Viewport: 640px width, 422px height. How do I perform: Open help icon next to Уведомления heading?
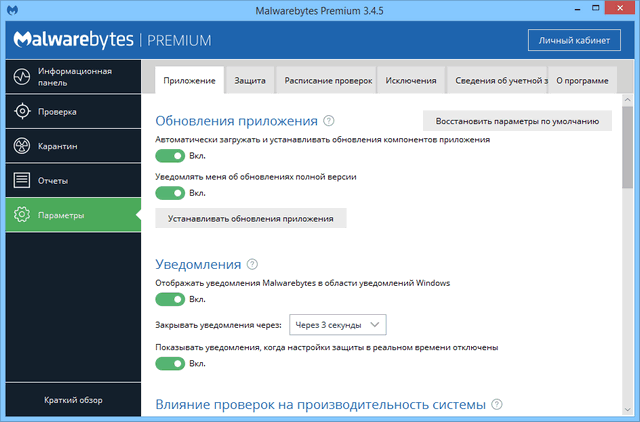[252, 265]
